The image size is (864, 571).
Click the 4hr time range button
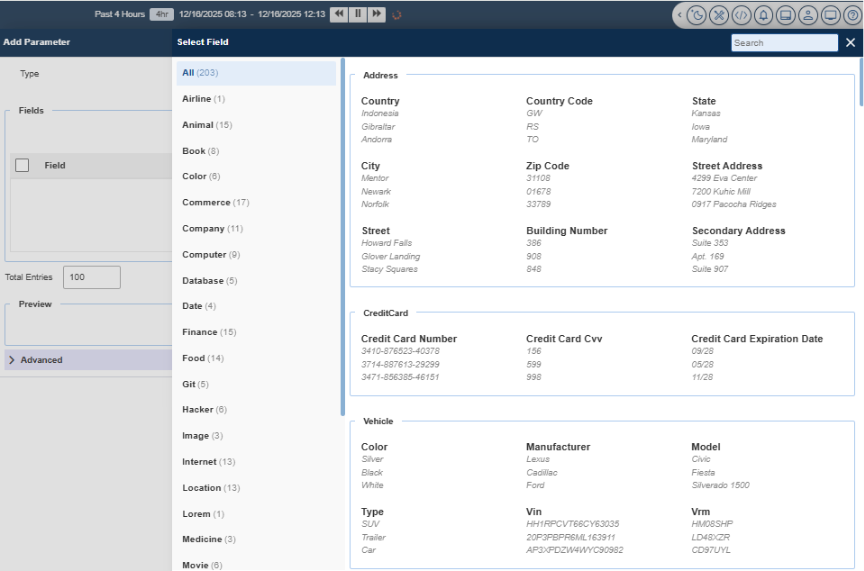(160, 14)
